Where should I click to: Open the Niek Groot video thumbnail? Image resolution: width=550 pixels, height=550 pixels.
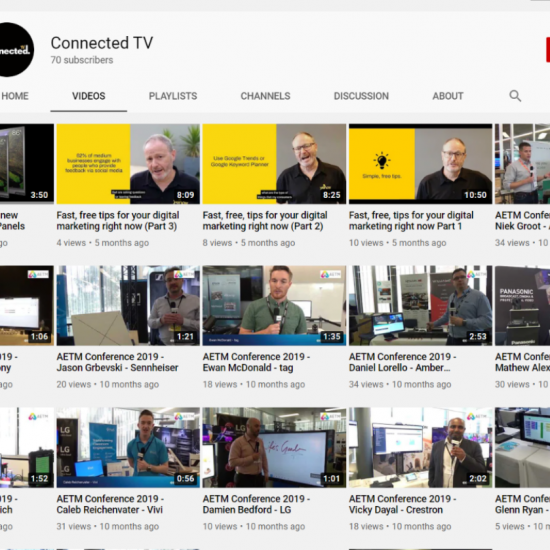tap(523, 164)
